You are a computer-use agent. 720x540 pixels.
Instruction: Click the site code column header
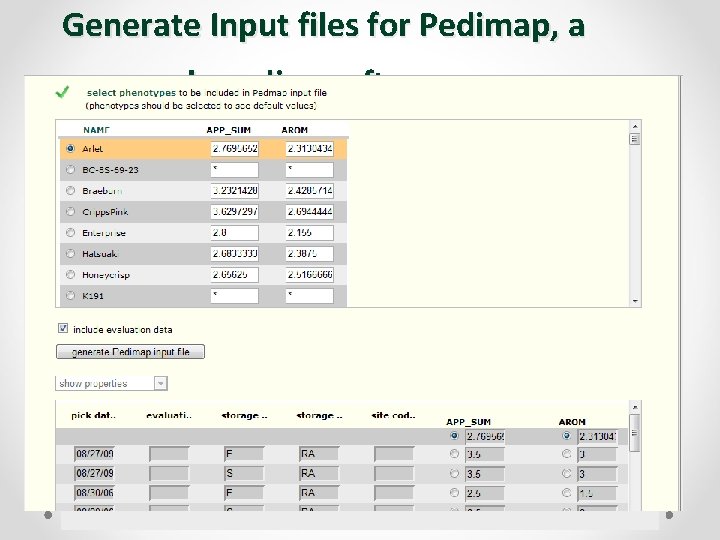394,416
